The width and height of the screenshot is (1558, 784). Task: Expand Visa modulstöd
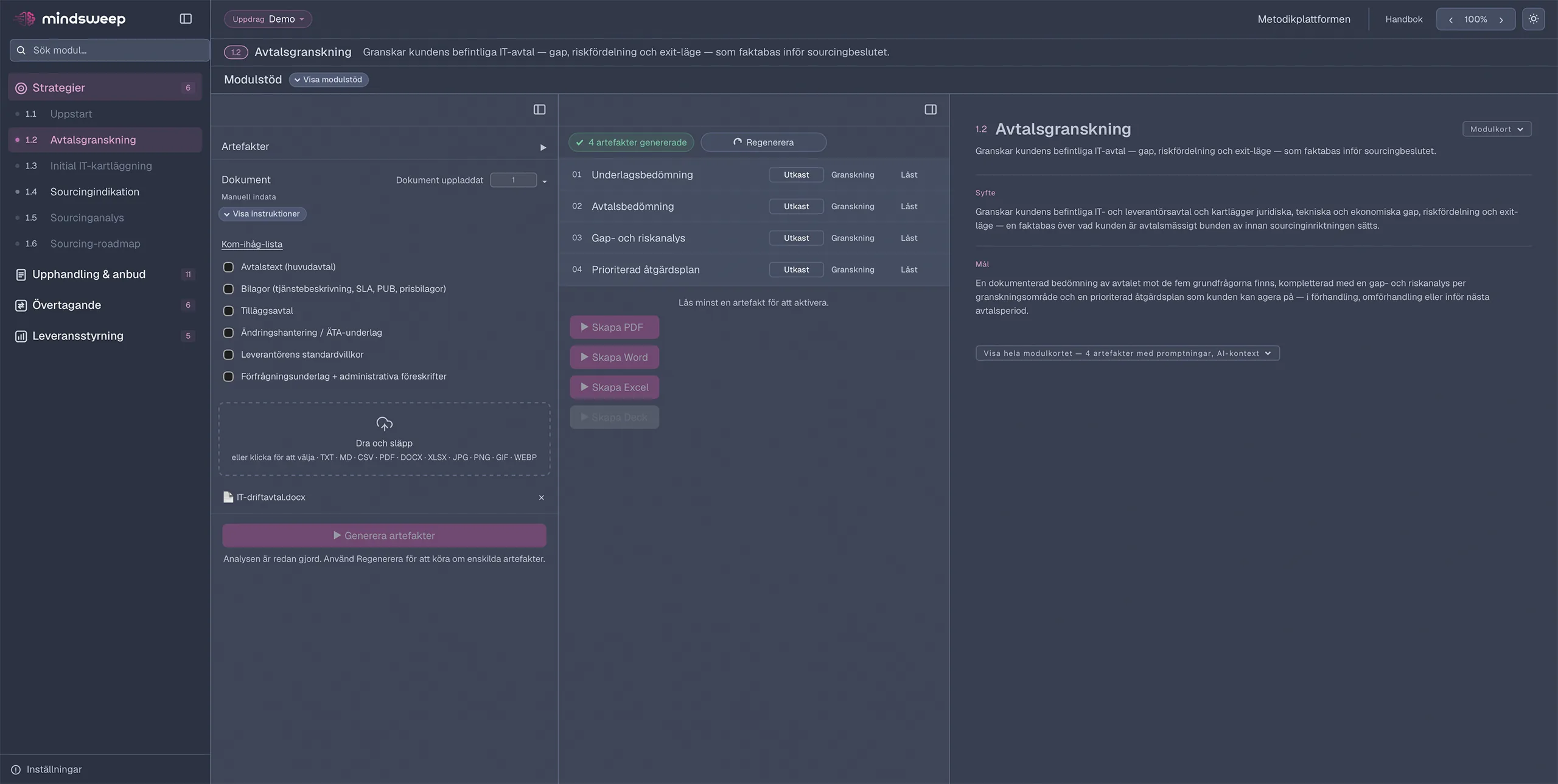[328, 80]
